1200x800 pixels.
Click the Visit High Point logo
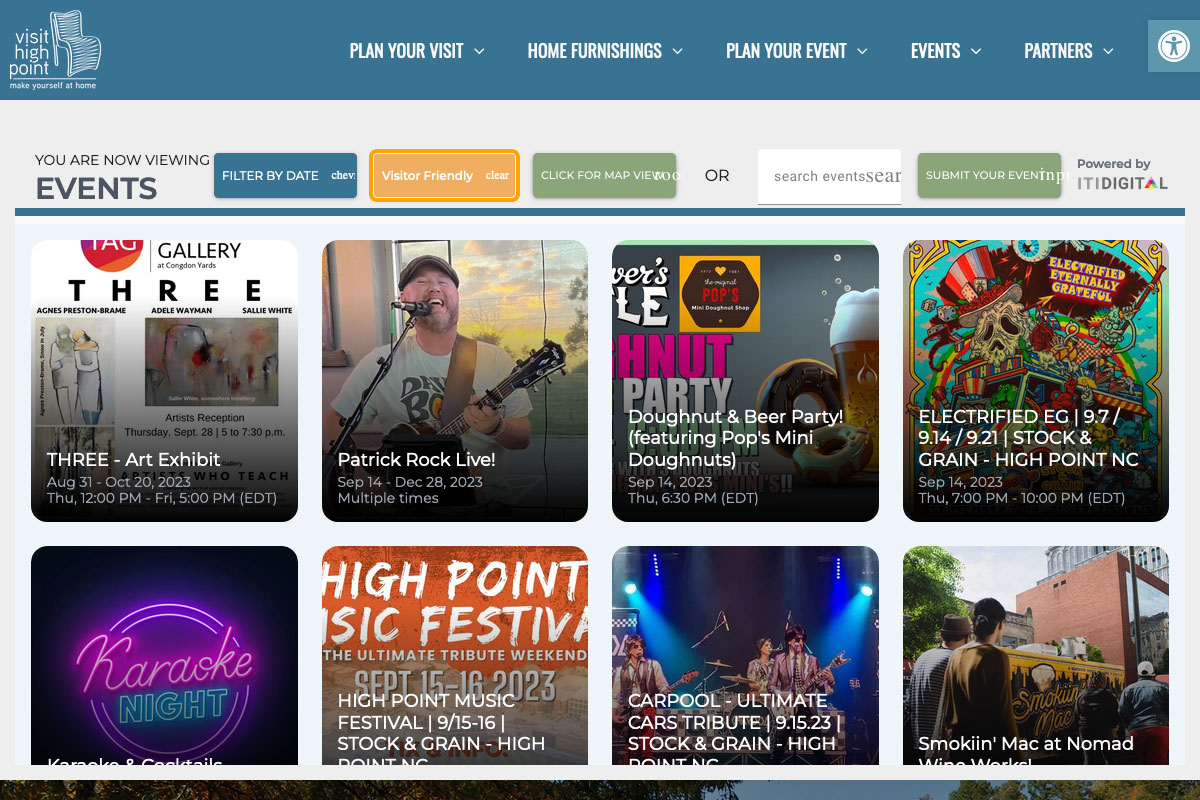pos(56,50)
